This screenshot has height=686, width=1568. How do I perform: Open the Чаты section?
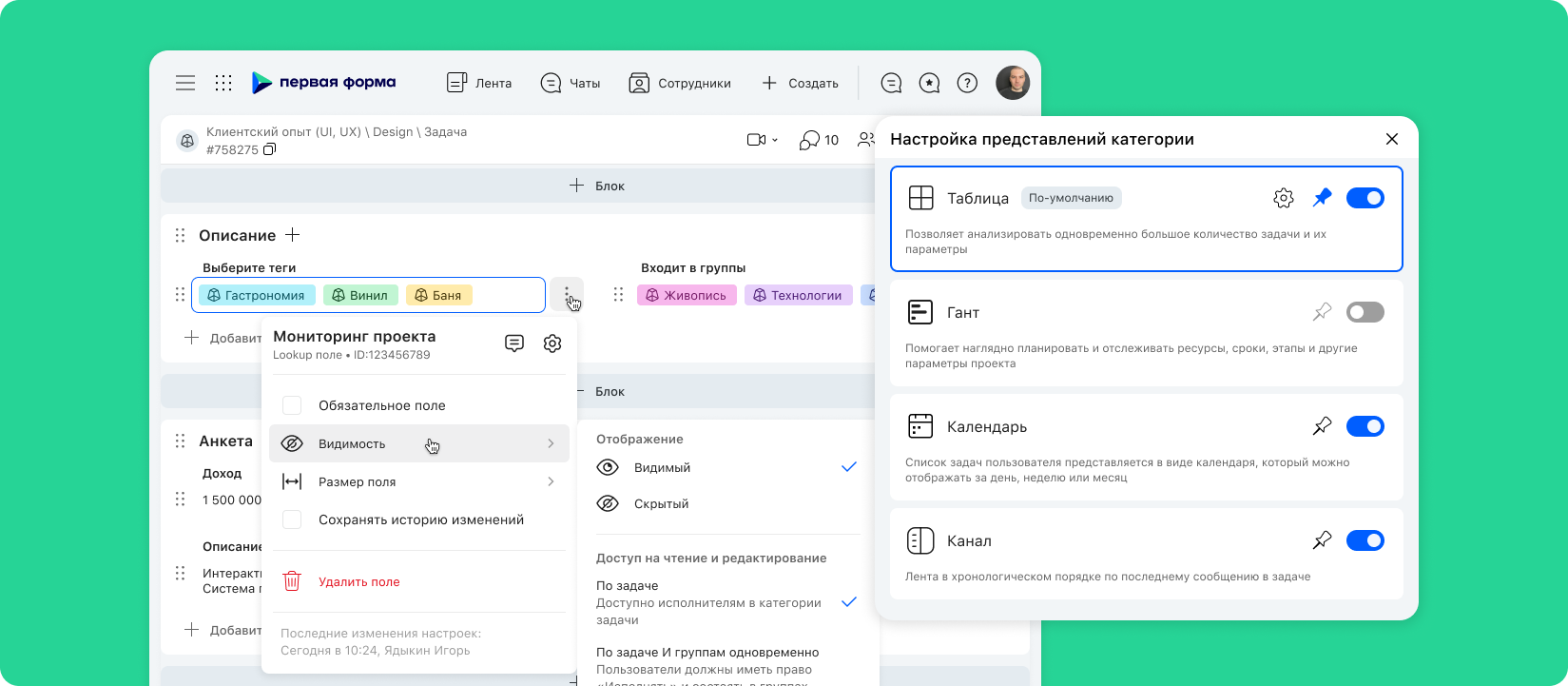pyautogui.click(x=571, y=83)
